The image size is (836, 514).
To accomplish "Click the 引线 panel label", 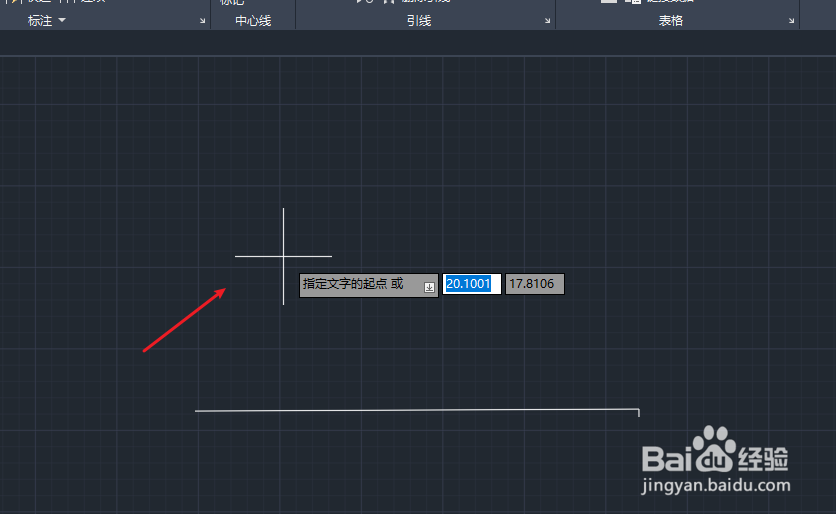I will pyautogui.click(x=419, y=20).
